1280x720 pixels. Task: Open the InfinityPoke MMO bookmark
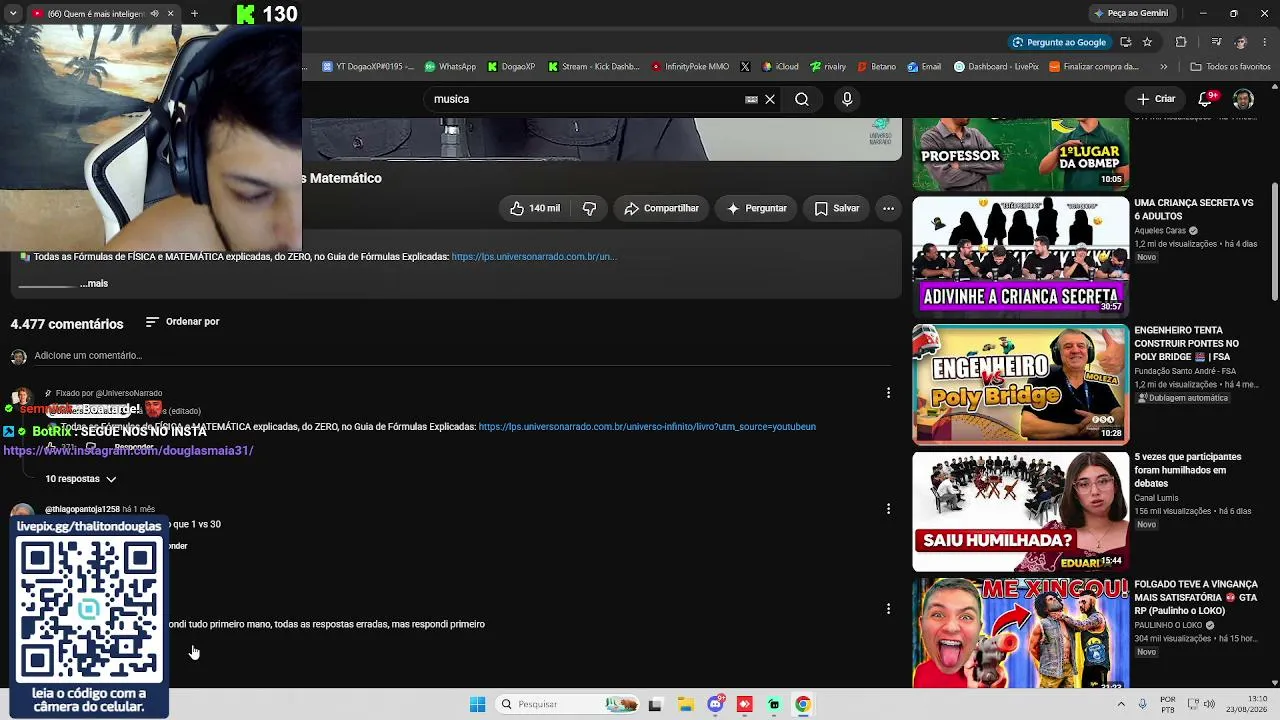690,67
